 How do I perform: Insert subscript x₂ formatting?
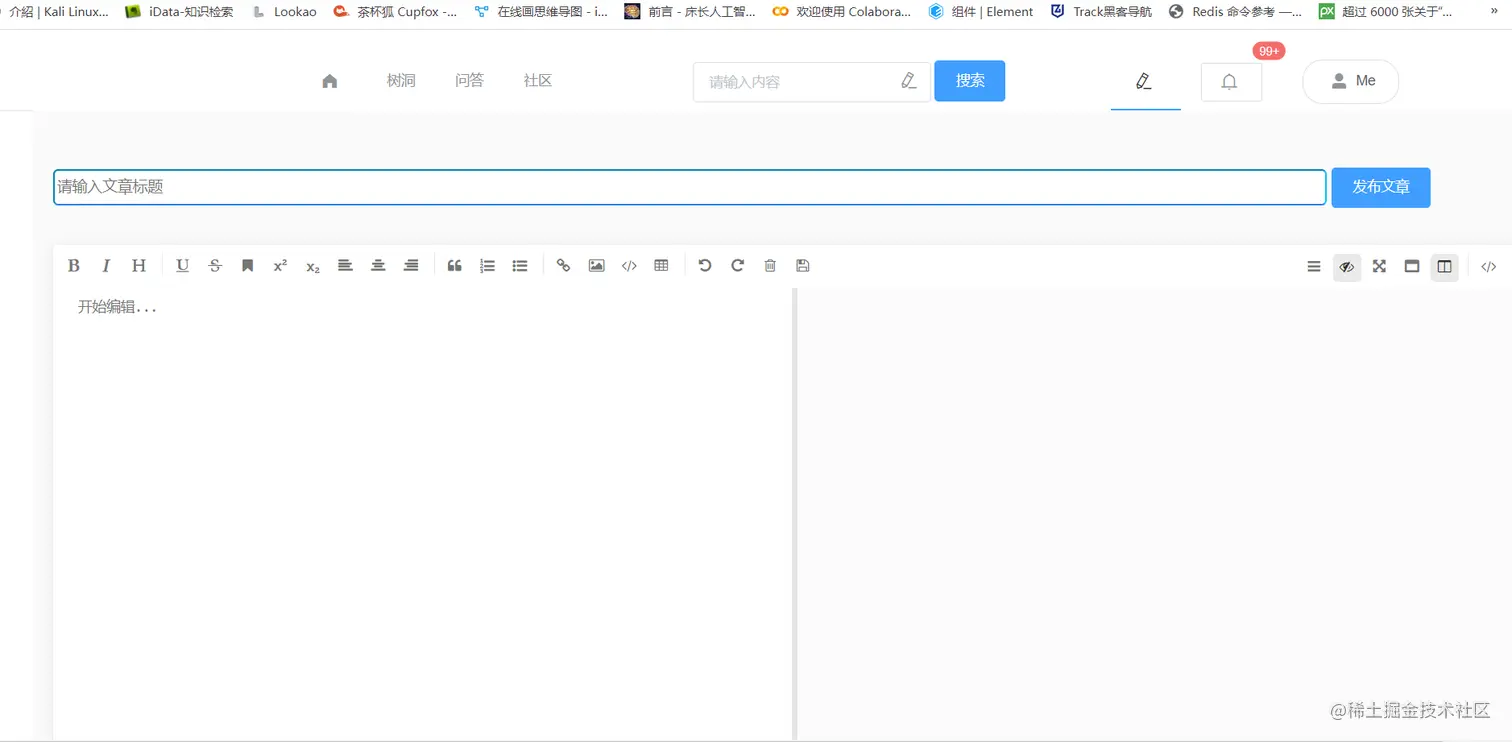pyautogui.click(x=313, y=266)
